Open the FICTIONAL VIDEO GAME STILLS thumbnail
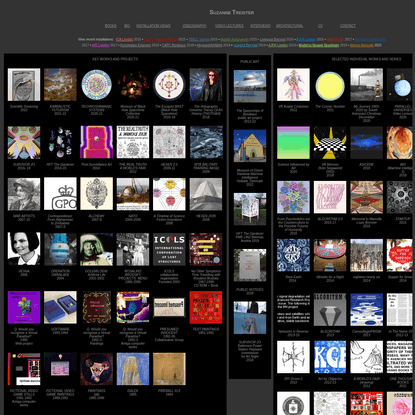This screenshot has height=415, width=415. pos(24,369)
